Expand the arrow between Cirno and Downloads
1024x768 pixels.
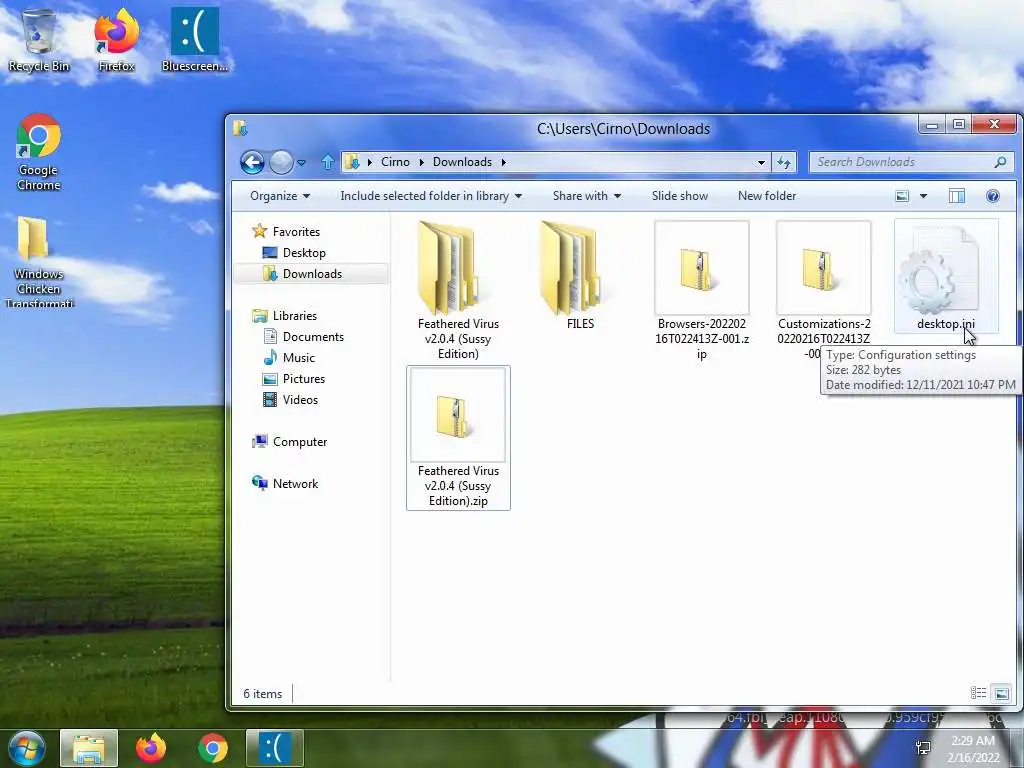coord(421,162)
